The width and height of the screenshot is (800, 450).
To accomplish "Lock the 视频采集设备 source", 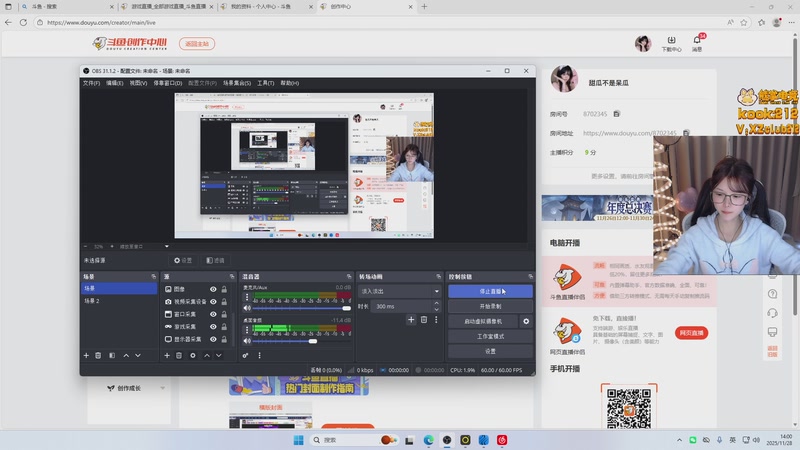I will pyautogui.click(x=224, y=302).
